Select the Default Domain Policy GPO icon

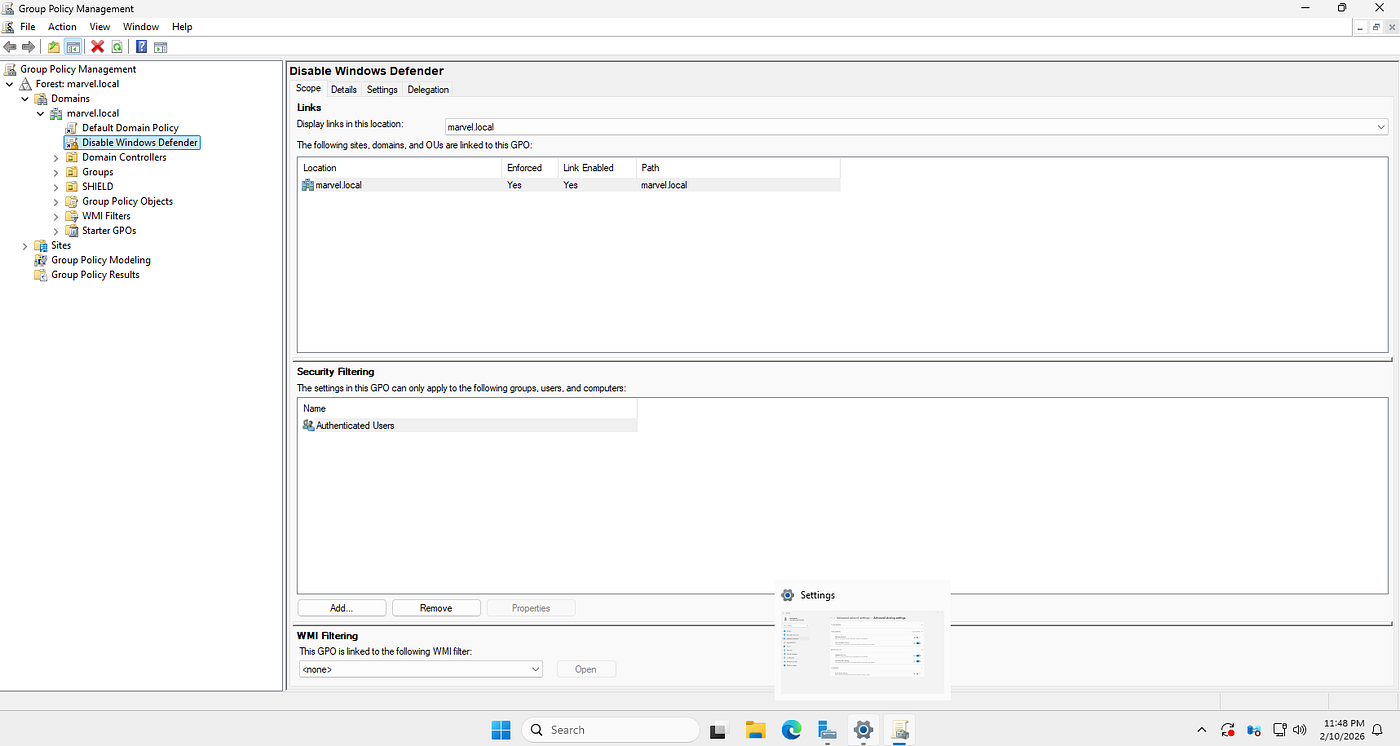pyautogui.click(x=72, y=128)
